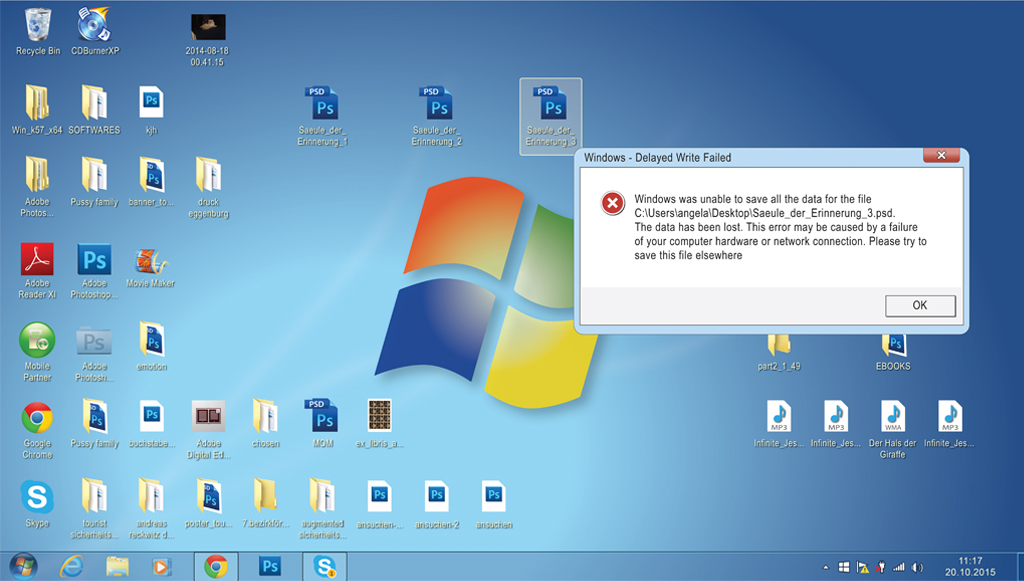Screen dimensions: 1024x581
Task: Select the SOFTWARES folder
Action: (95, 110)
